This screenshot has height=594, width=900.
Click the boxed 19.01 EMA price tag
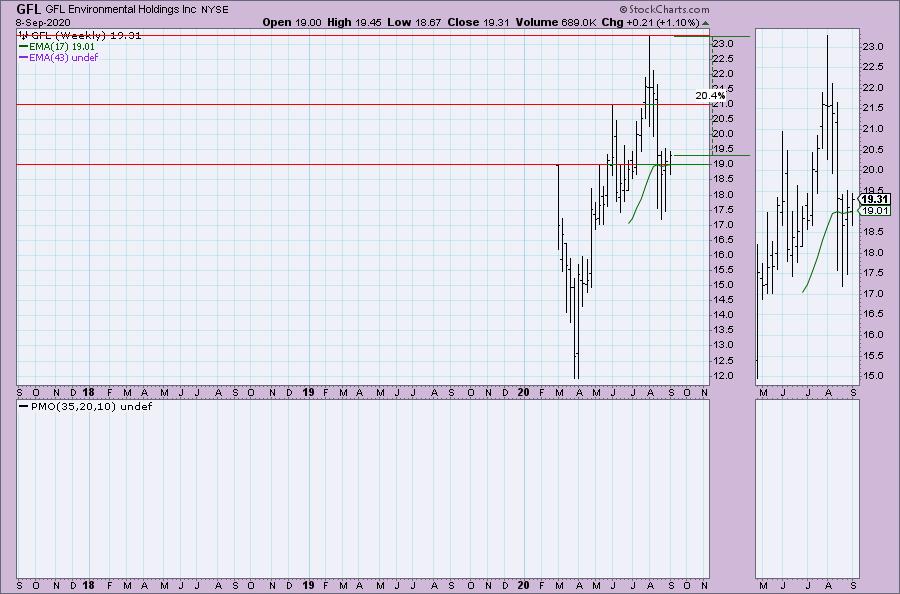pyautogui.click(x=875, y=211)
